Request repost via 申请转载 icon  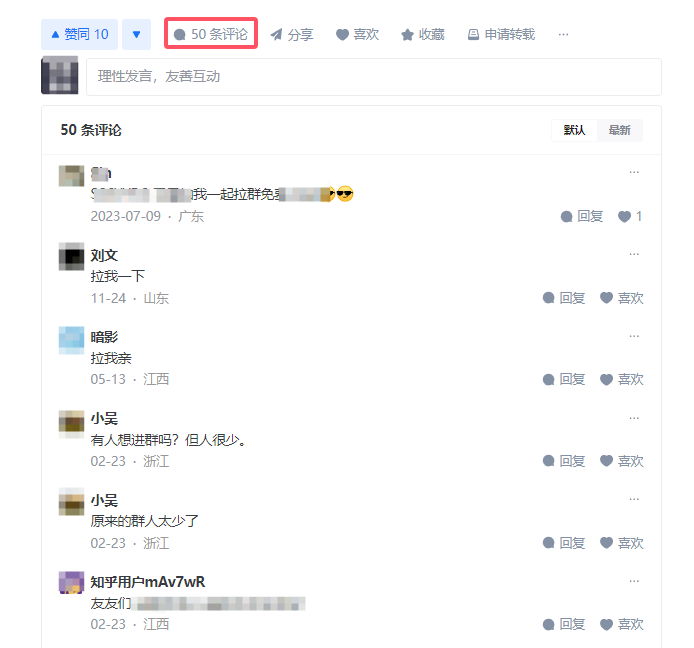(501, 35)
